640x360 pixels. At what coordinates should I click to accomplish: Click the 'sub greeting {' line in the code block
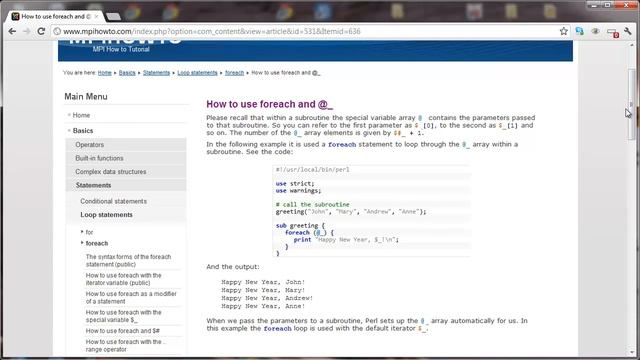click(300, 225)
